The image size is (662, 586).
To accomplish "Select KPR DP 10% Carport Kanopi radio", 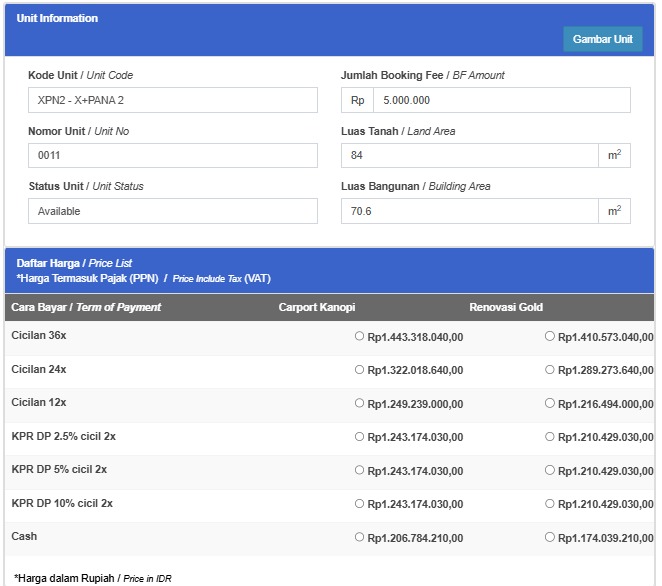I will 359,503.
